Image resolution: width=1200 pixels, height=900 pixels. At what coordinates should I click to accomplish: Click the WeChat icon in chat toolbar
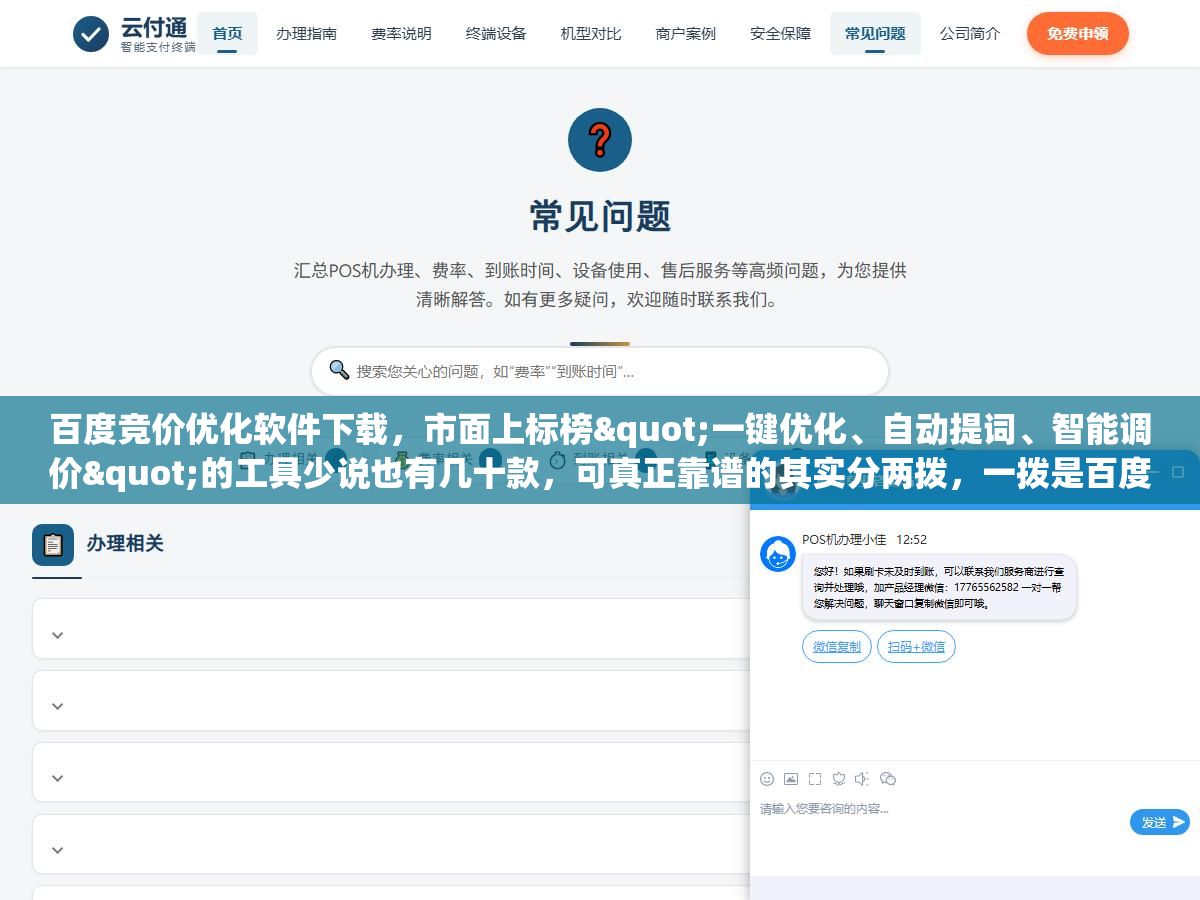(888, 779)
